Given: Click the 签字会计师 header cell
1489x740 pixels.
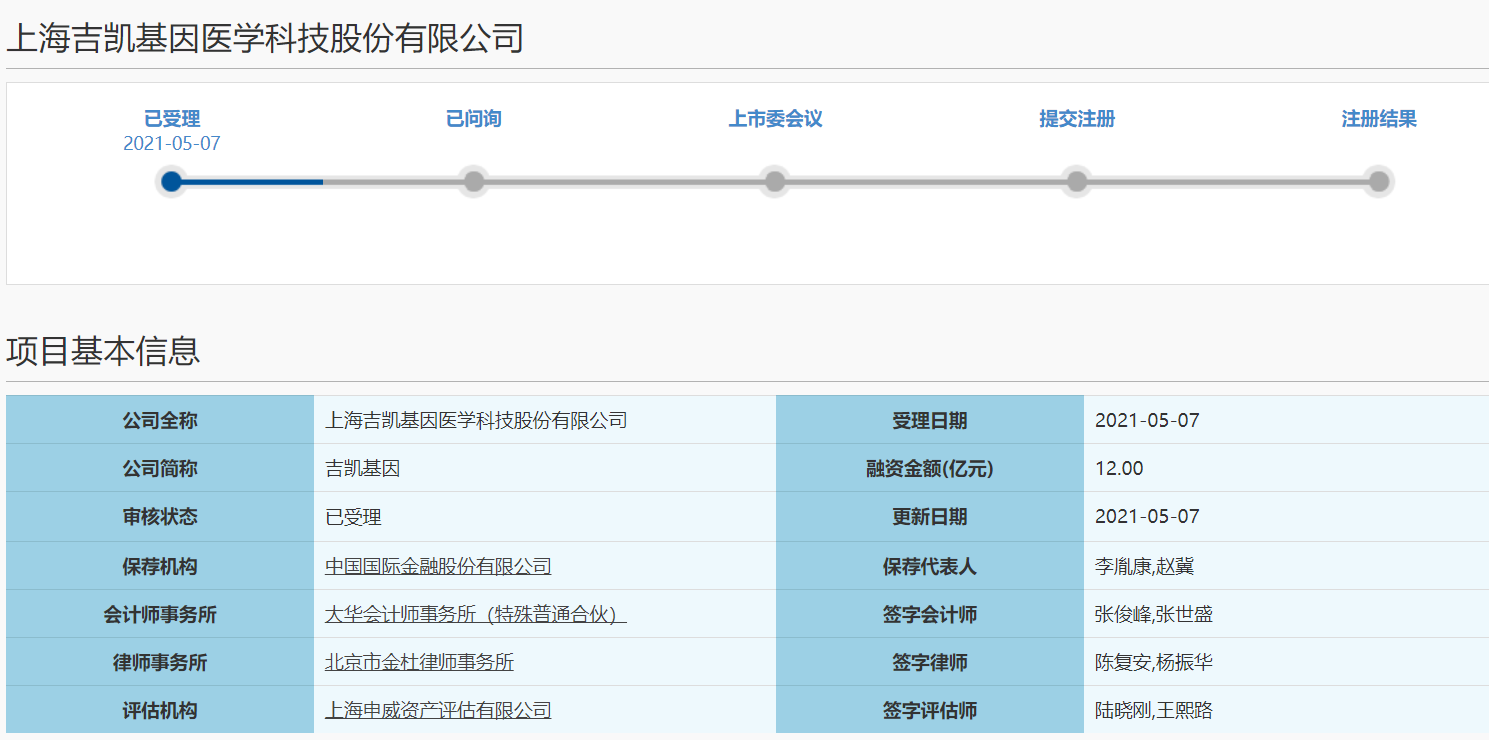Looking at the screenshot, I should click(930, 614).
